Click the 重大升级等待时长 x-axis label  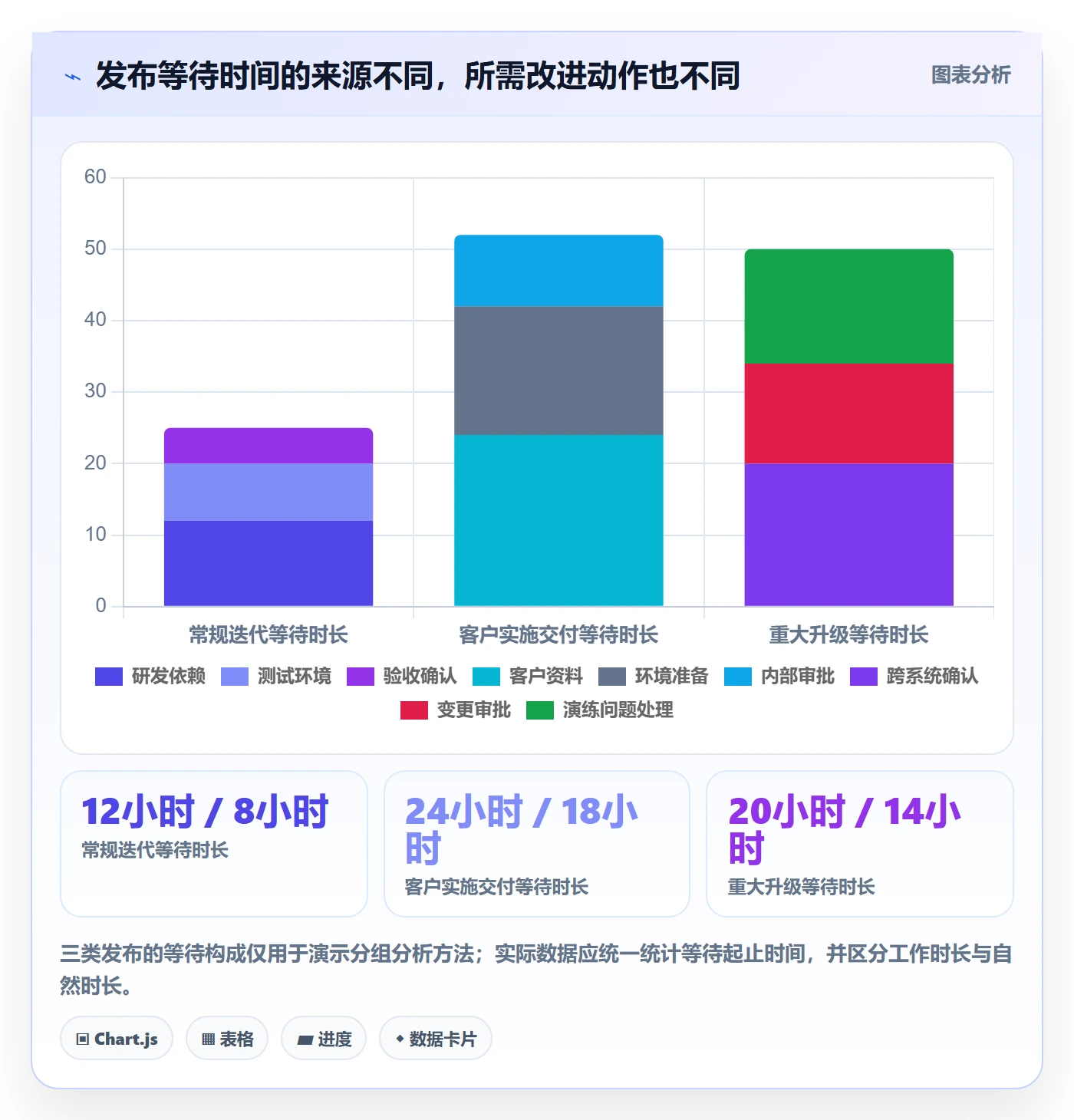[x=849, y=635]
